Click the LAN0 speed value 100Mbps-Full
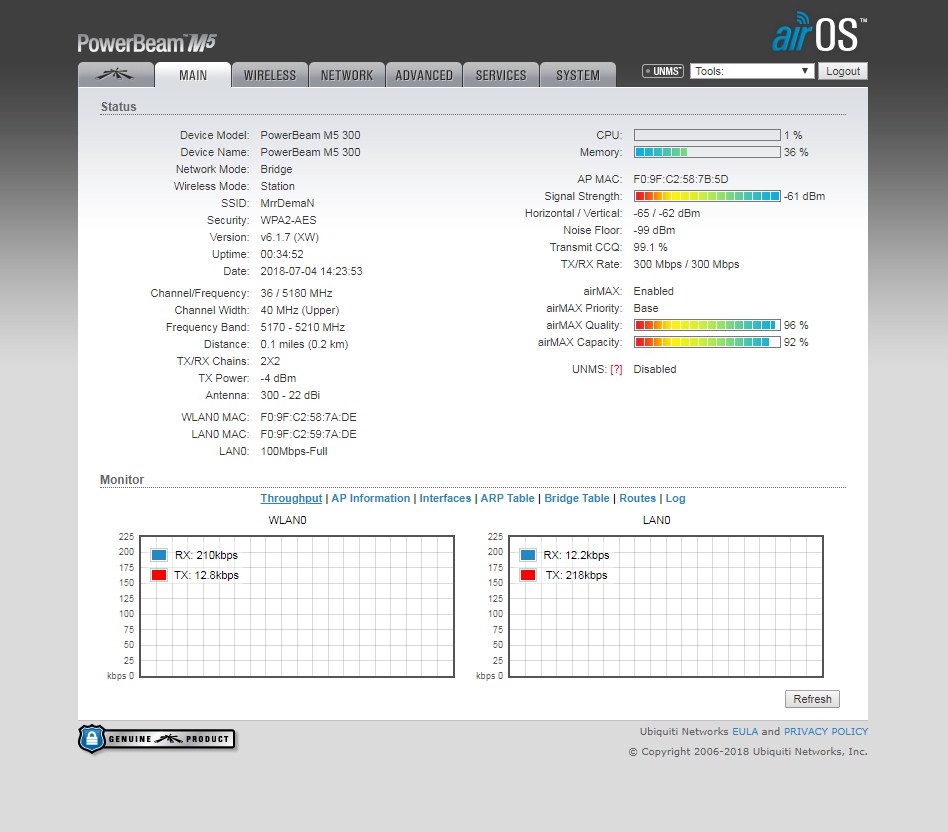The image size is (948, 832). 294,452
